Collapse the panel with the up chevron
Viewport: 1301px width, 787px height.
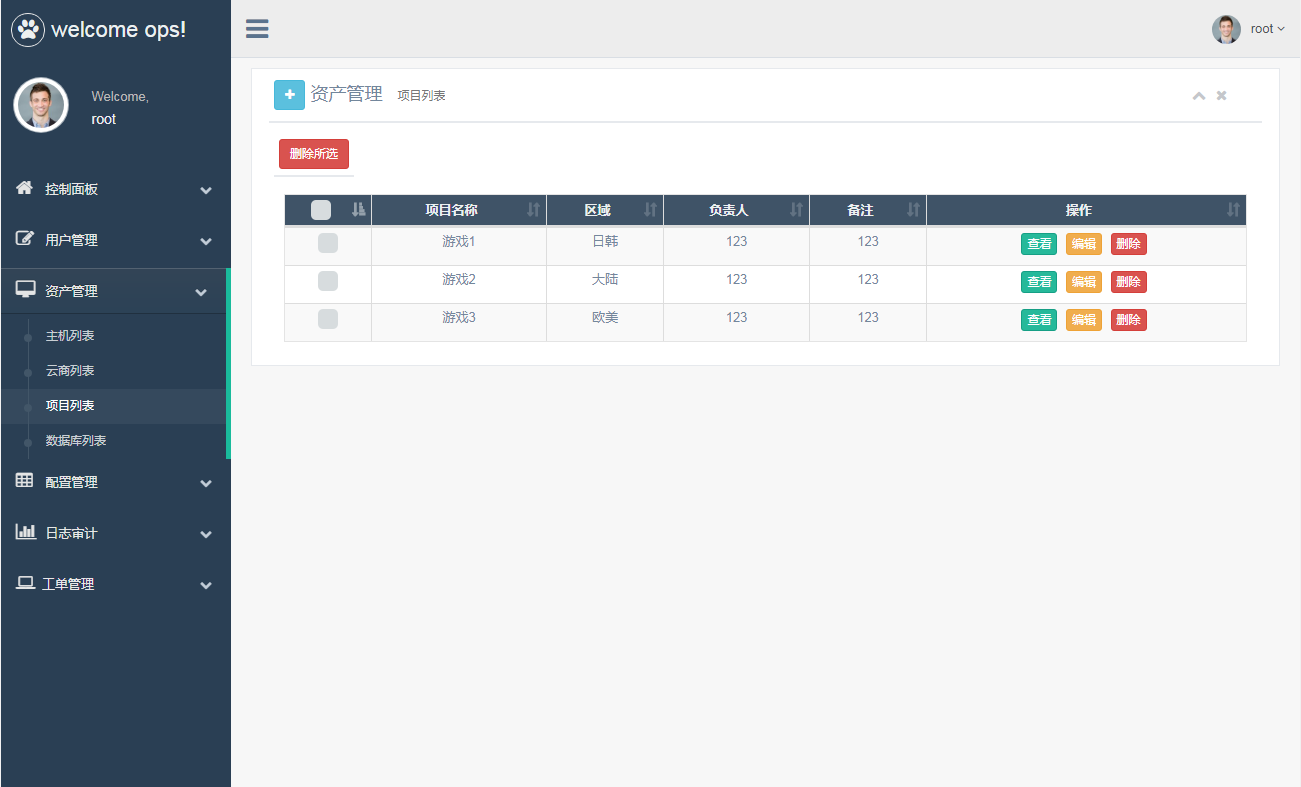click(x=1199, y=96)
